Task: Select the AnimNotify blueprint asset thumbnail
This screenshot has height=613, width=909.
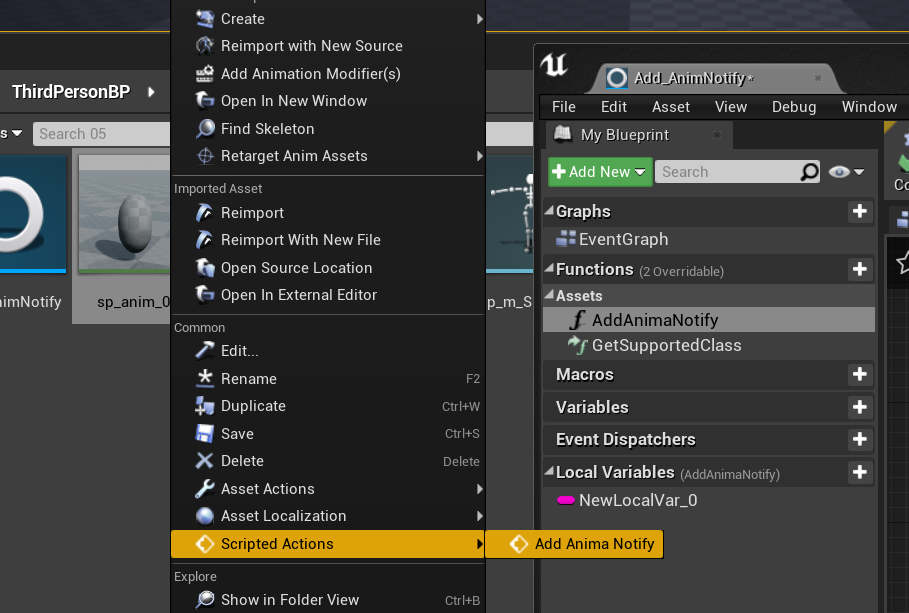Action: (x=33, y=213)
